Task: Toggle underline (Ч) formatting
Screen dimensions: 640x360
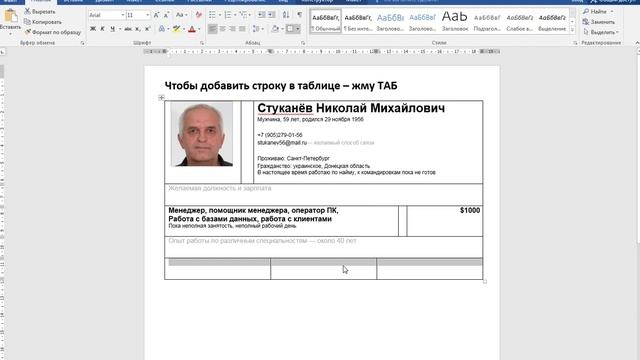Action: click(112, 29)
